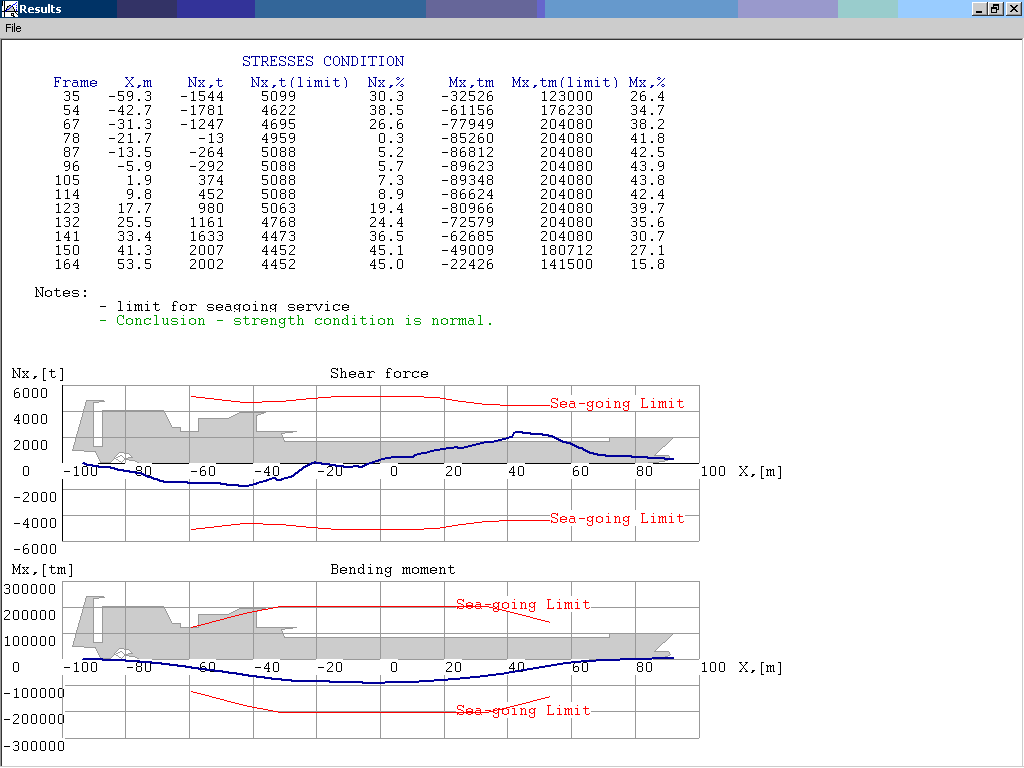This screenshot has width=1024, height=768.
Task: Click Mx limit value 123000
Action: pyautogui.click(x=566, y=97)
